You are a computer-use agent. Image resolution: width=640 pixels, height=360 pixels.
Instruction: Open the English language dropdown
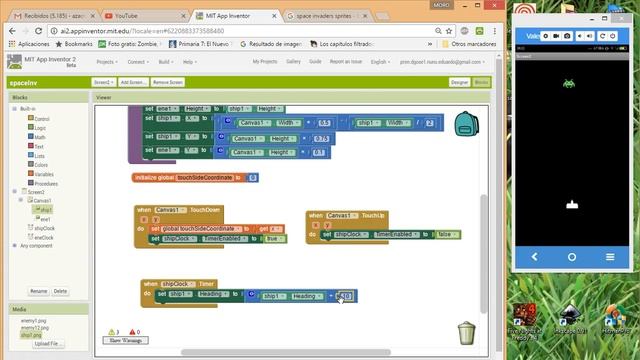click(380, 62)
